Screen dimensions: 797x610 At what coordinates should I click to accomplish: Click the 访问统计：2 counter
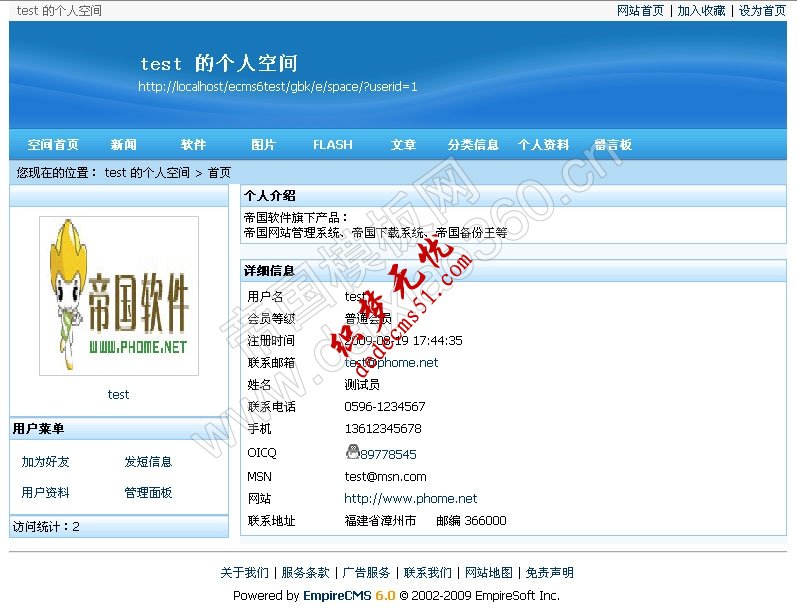[46, 527]
